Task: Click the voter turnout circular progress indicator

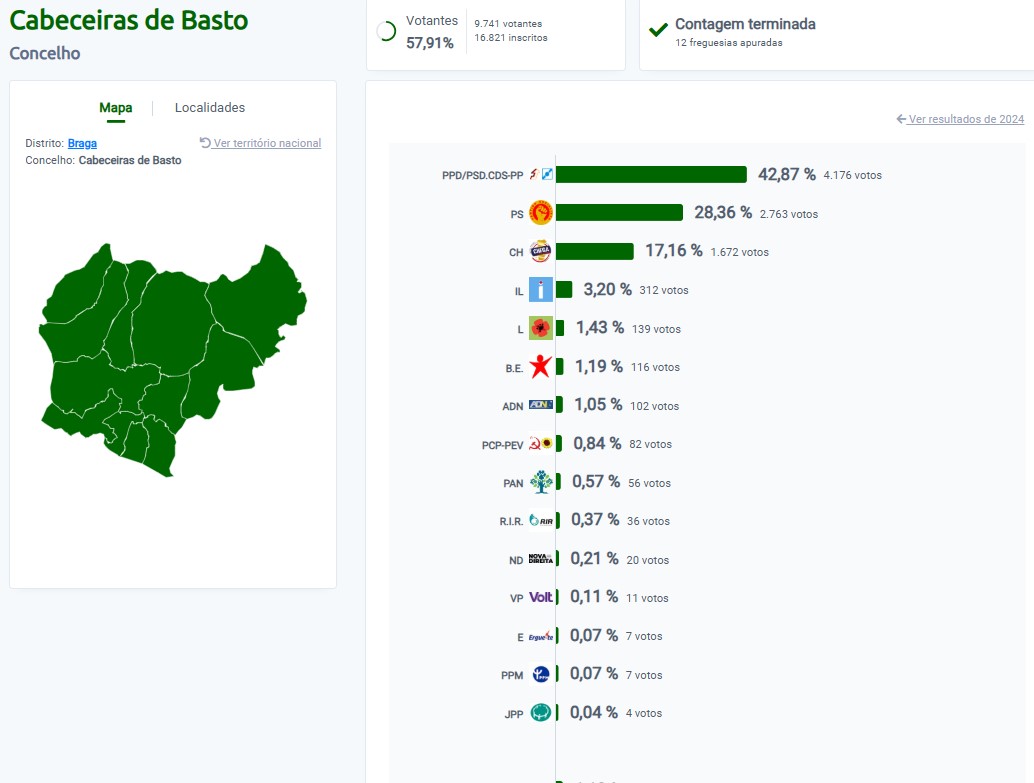Action: 386,31
